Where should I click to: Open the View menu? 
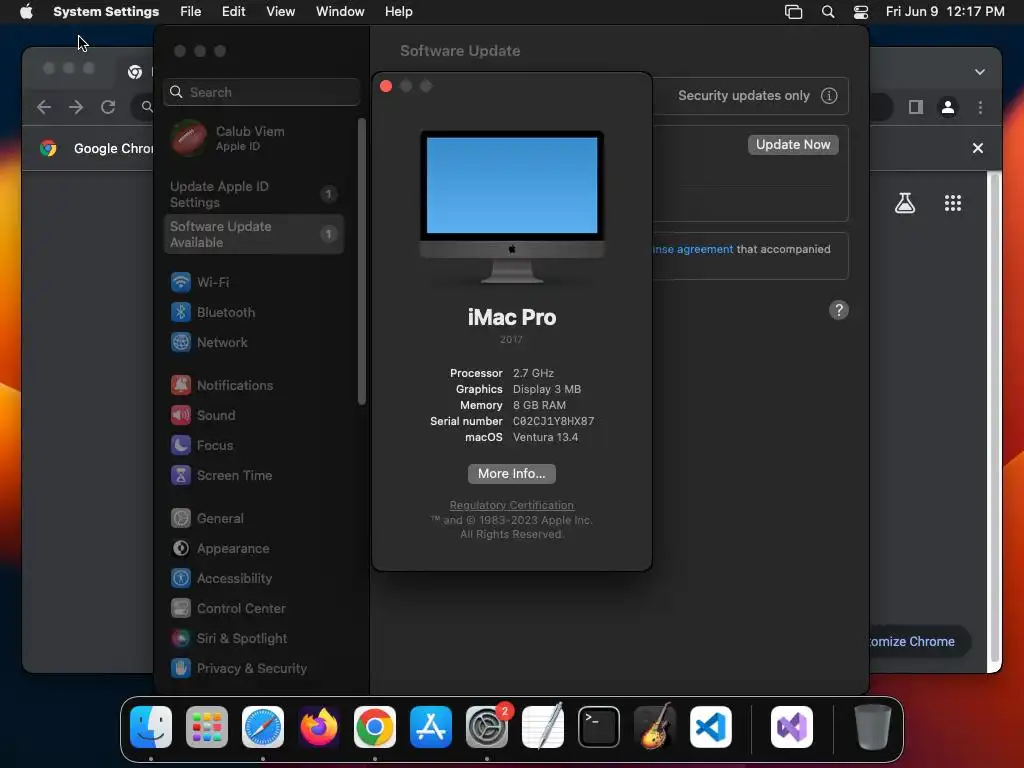(x=280, y=12)
